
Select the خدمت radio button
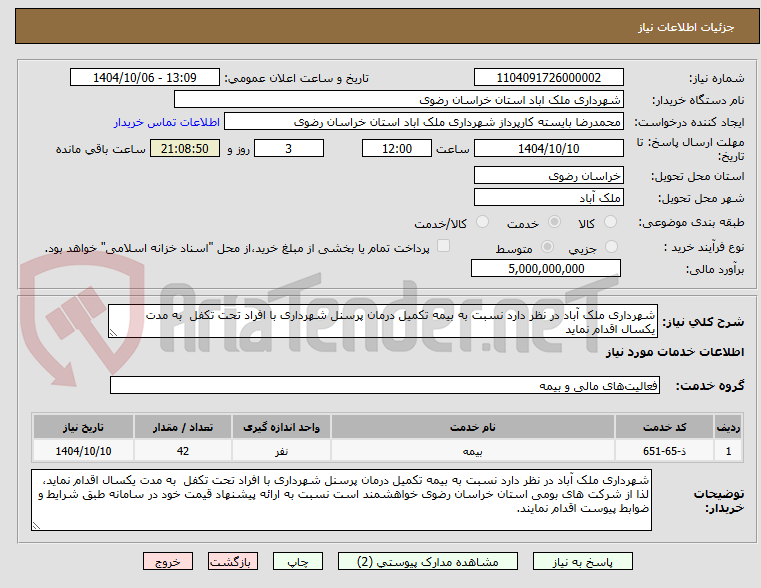pos(554,222)
